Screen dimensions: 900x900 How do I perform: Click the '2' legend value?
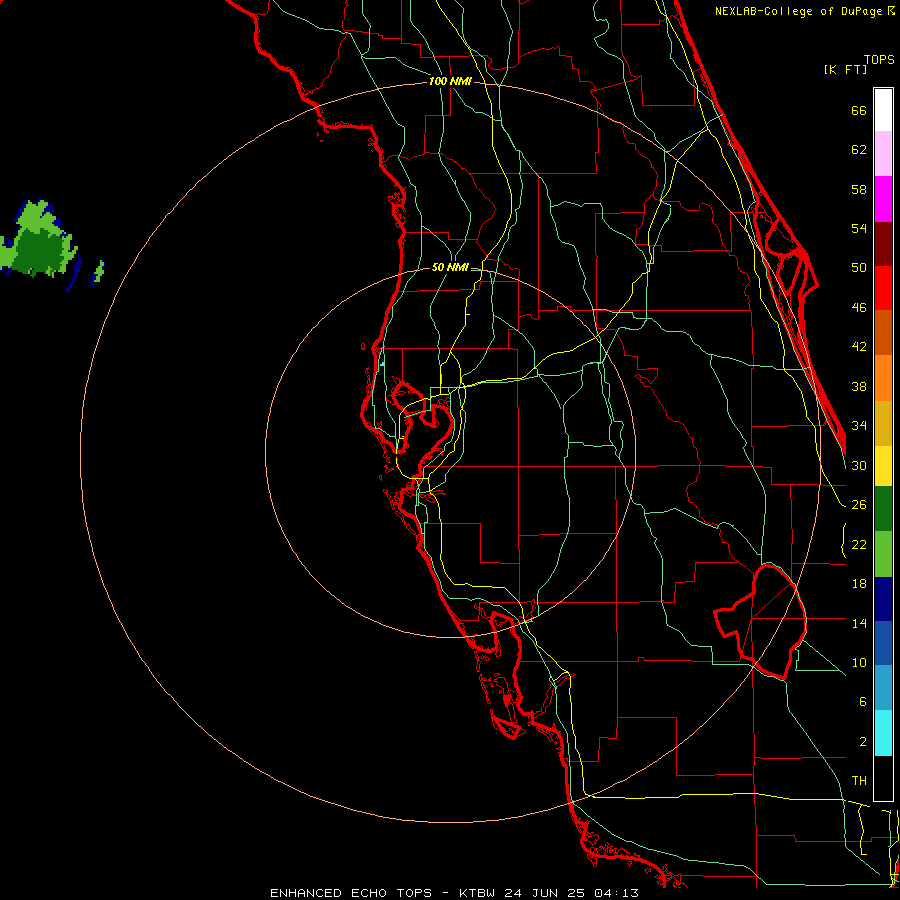tap(862, 742)
